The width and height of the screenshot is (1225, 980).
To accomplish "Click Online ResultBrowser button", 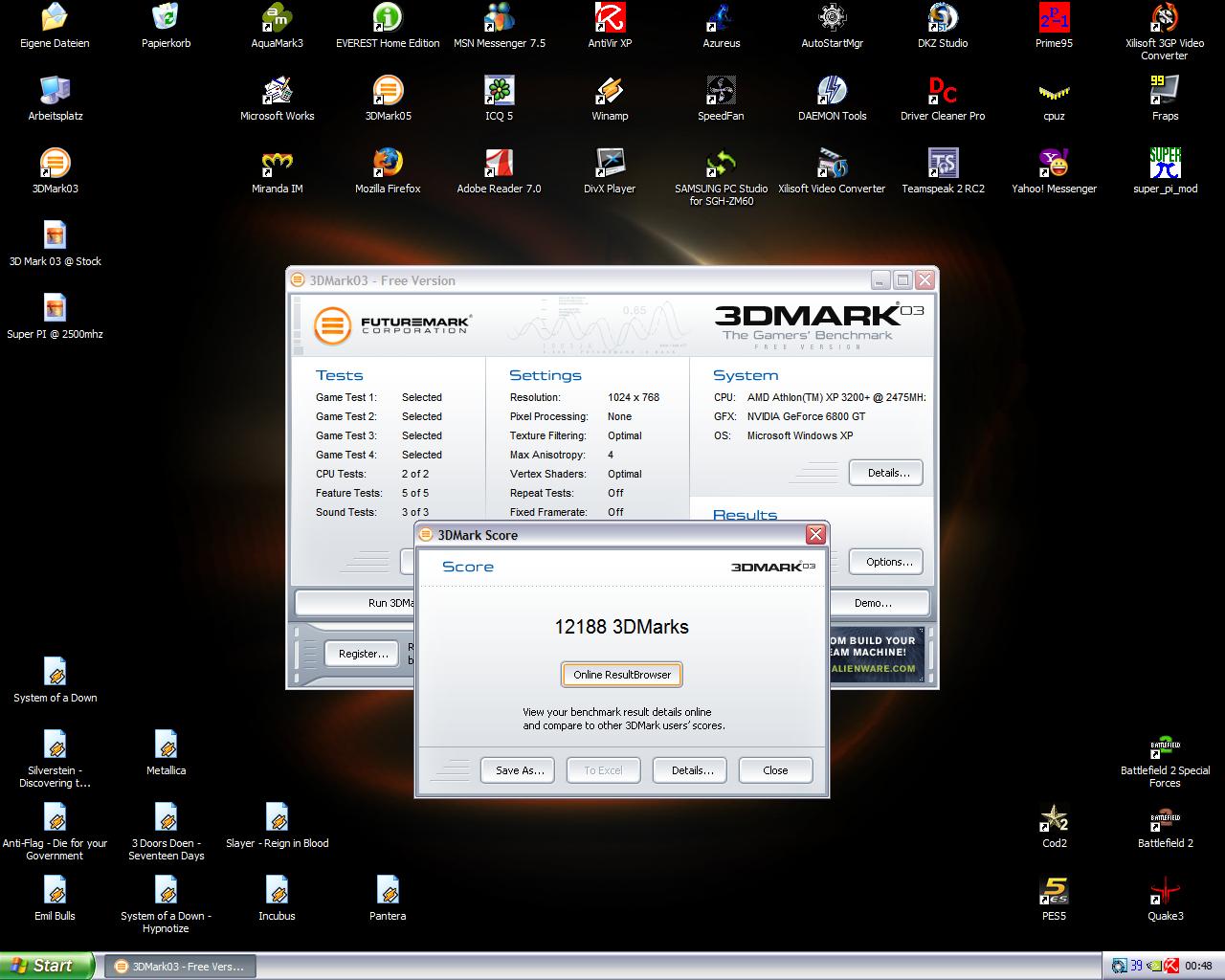I will 622,675.
